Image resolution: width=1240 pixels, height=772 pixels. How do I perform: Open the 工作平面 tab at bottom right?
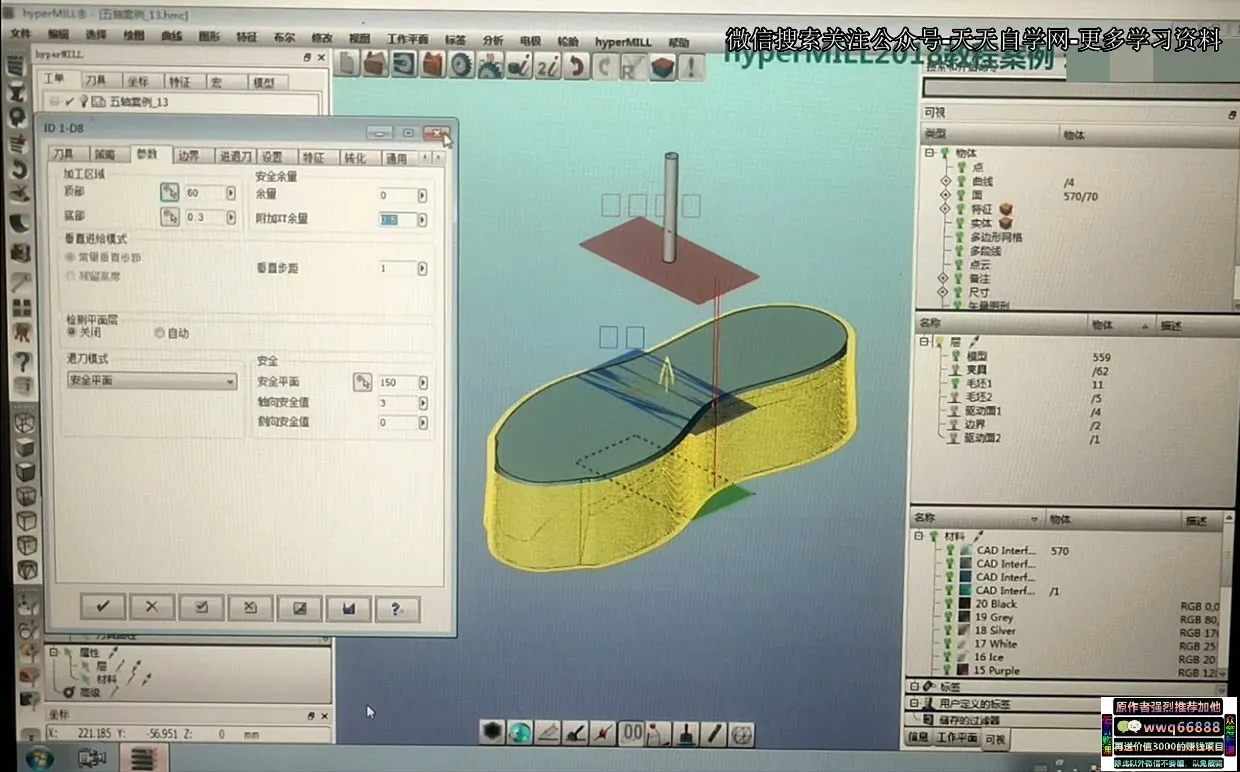coord(957,738)
